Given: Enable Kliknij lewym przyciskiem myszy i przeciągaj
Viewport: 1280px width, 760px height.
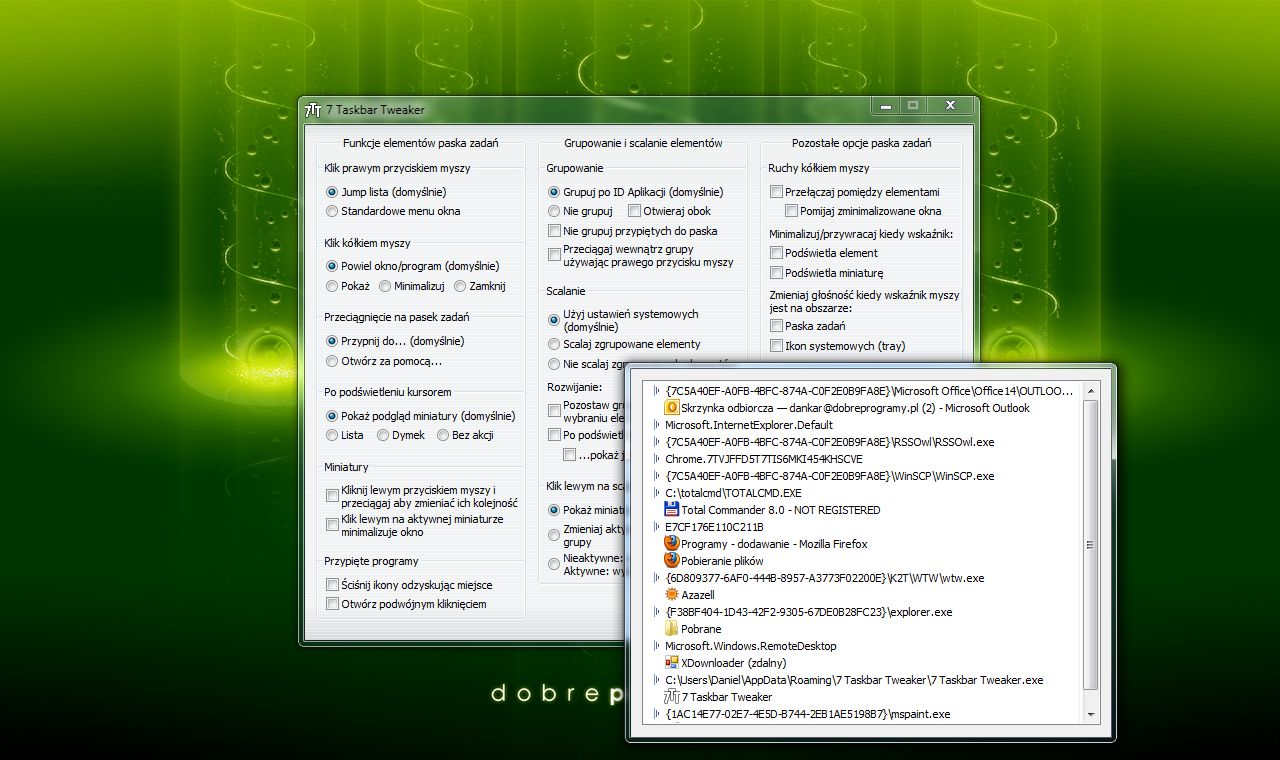Looking at the screenshot, I should click(333, 496).
